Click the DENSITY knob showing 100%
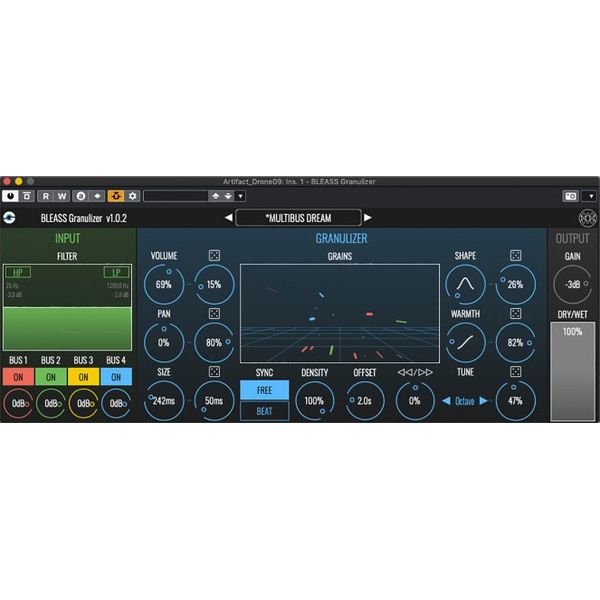This screenshot has width=600, height=600. click(x=314, y=401)
